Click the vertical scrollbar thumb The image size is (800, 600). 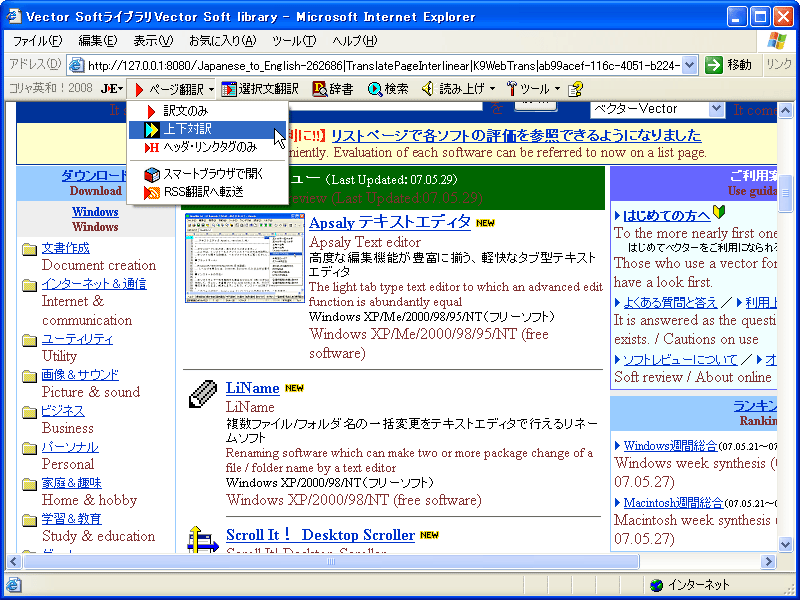[x=785, y=193]
